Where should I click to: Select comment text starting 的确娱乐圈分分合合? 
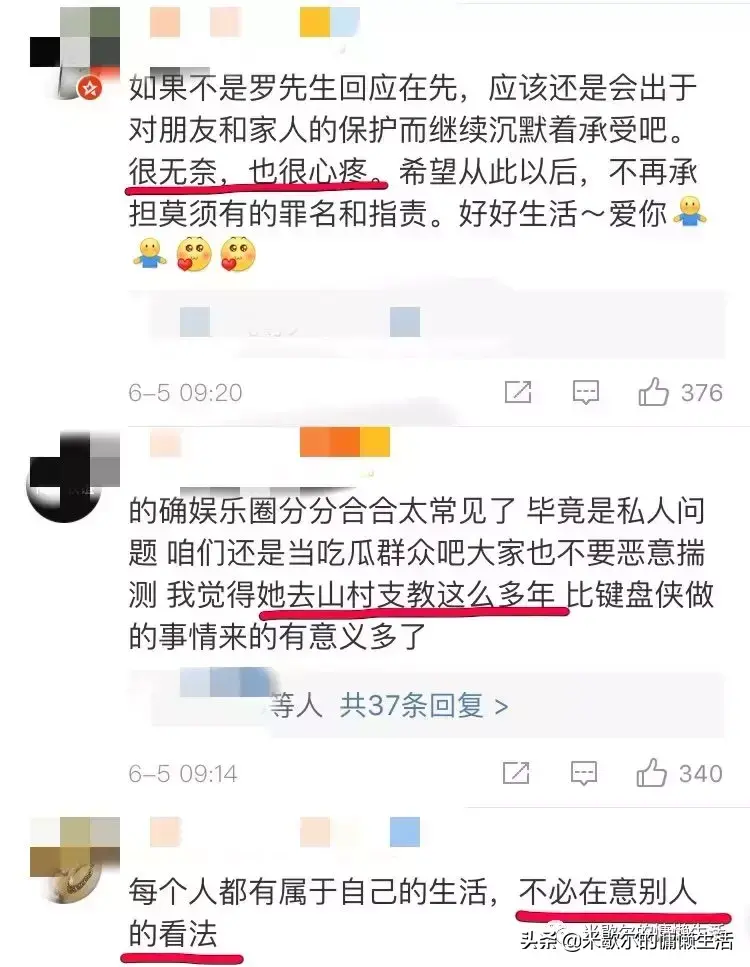tap(421, 573)
